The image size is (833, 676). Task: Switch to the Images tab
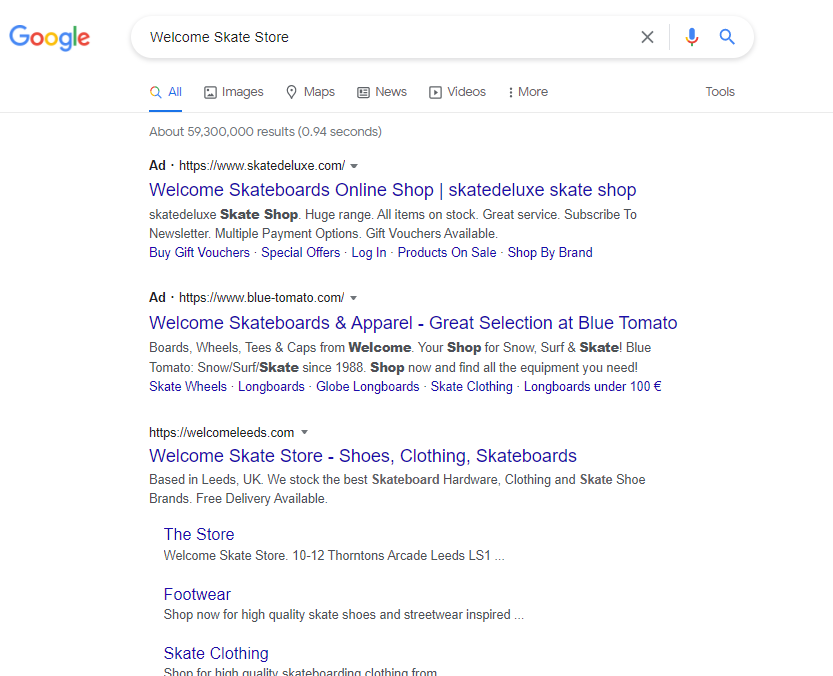point(234,92)
